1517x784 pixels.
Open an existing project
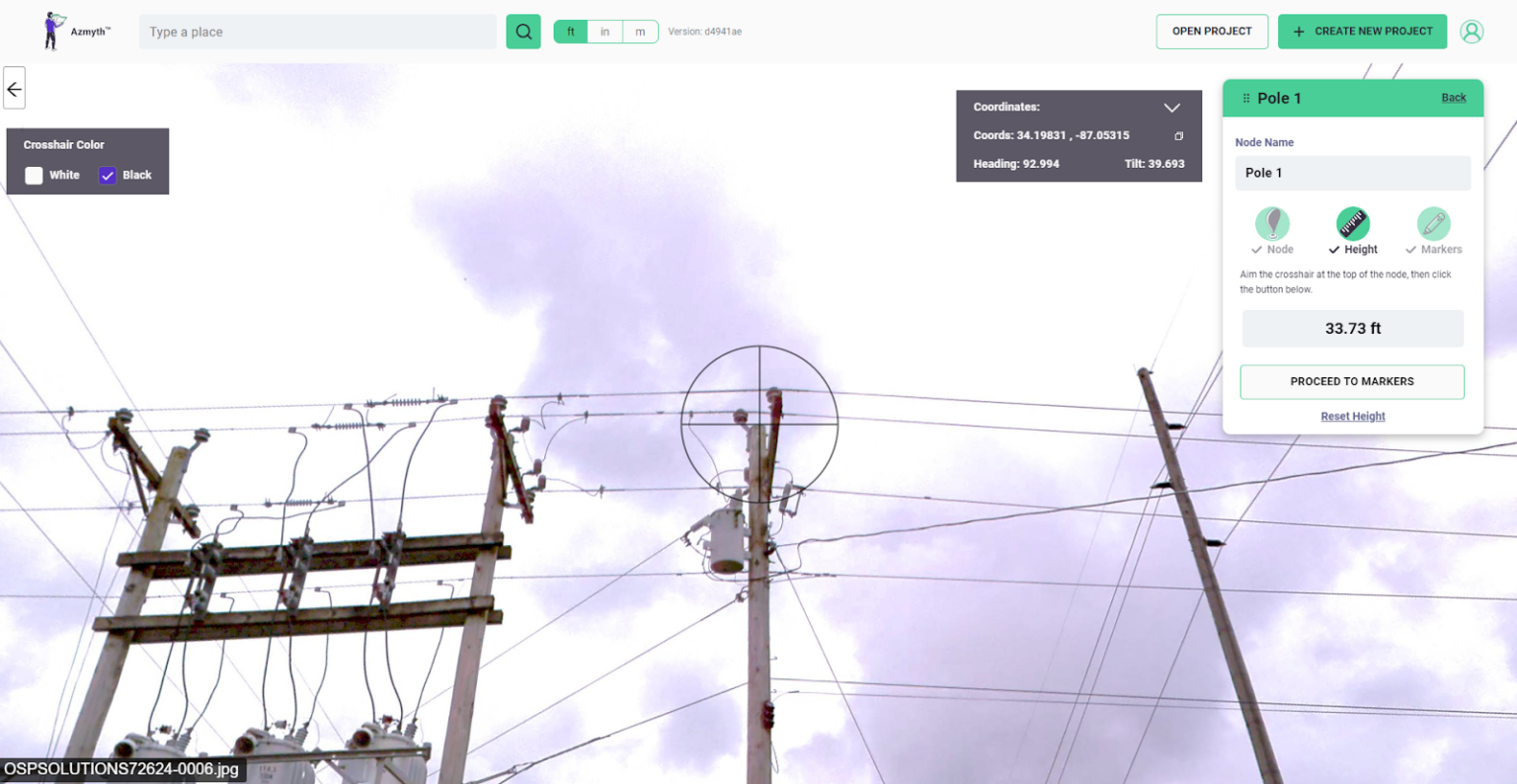[x=1212, y=31]
